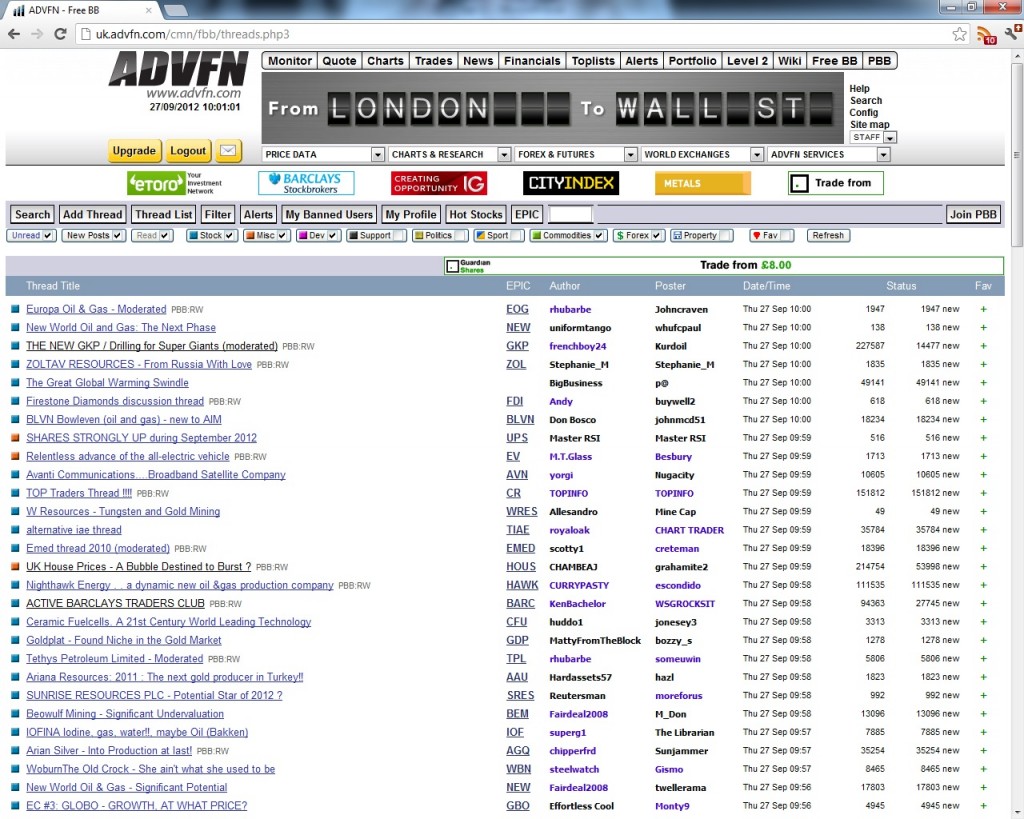Uncheck the Stock category filter
The image size is (1024, 819).
229,236
